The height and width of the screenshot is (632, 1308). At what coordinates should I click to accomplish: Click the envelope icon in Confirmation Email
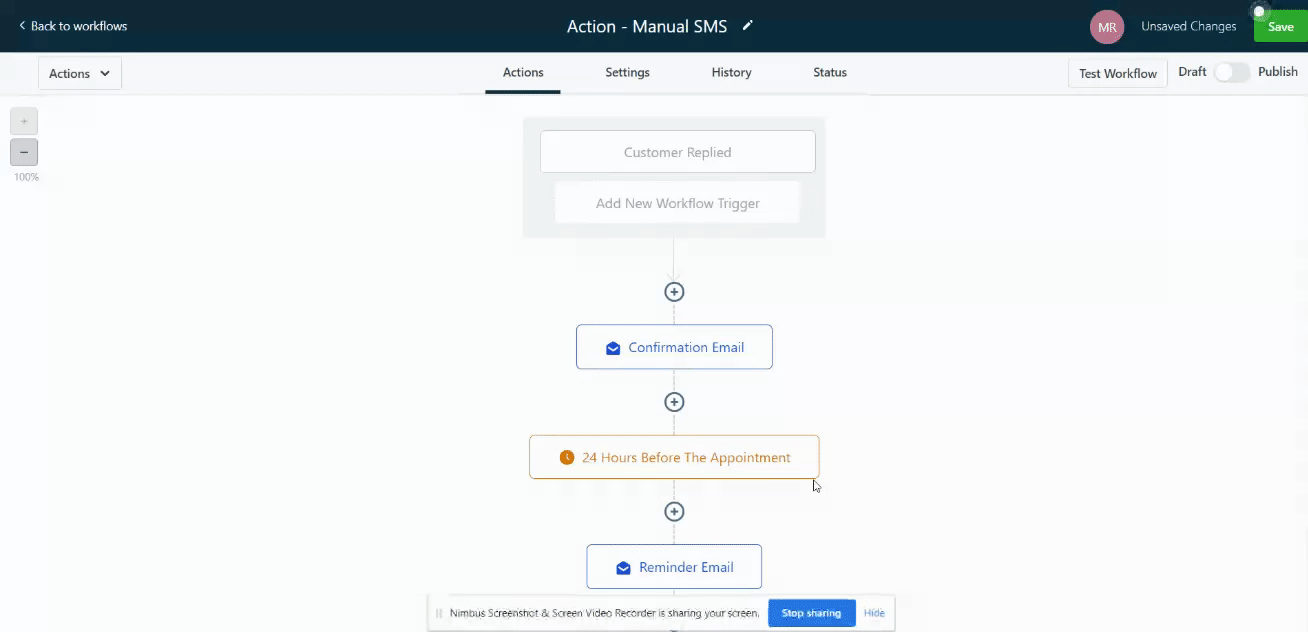pos(613,348)
